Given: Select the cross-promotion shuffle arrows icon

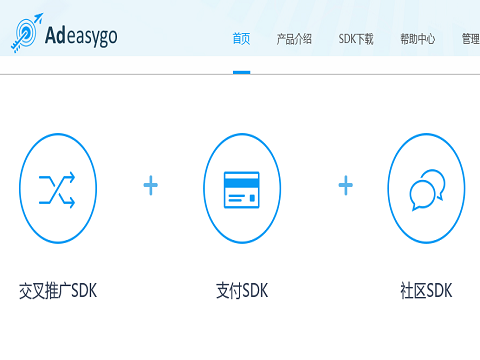Looking at the screenshot, I should (x=58, y=189).
